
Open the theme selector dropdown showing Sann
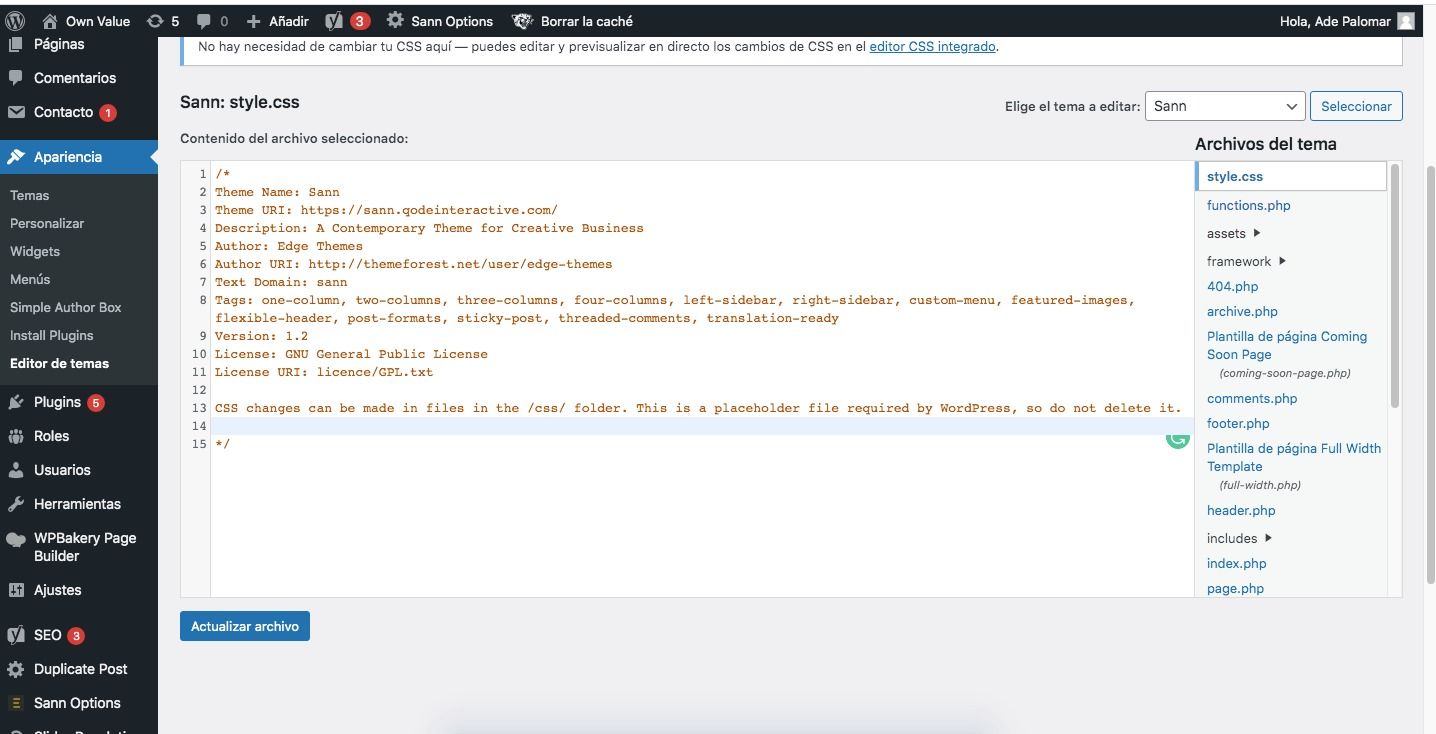pos(1225,106)
